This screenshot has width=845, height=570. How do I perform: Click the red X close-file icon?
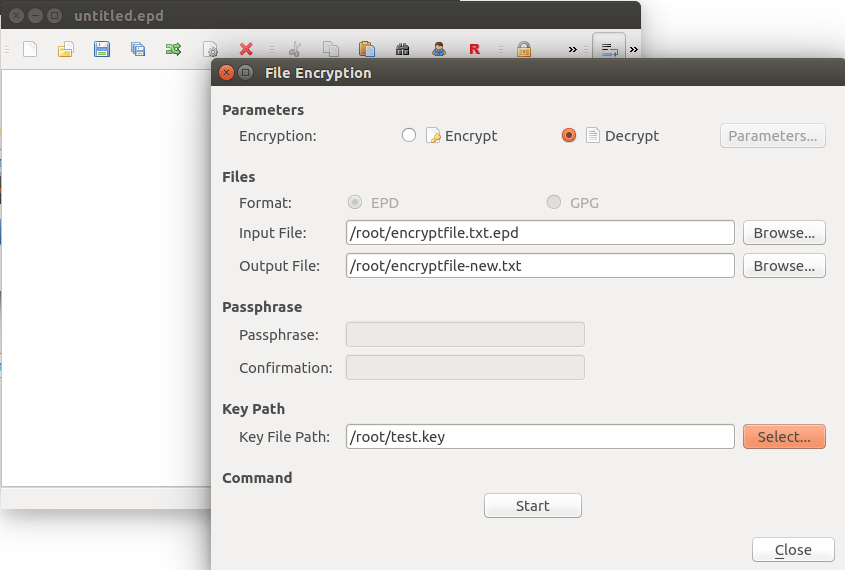click(x=246, y=48)
